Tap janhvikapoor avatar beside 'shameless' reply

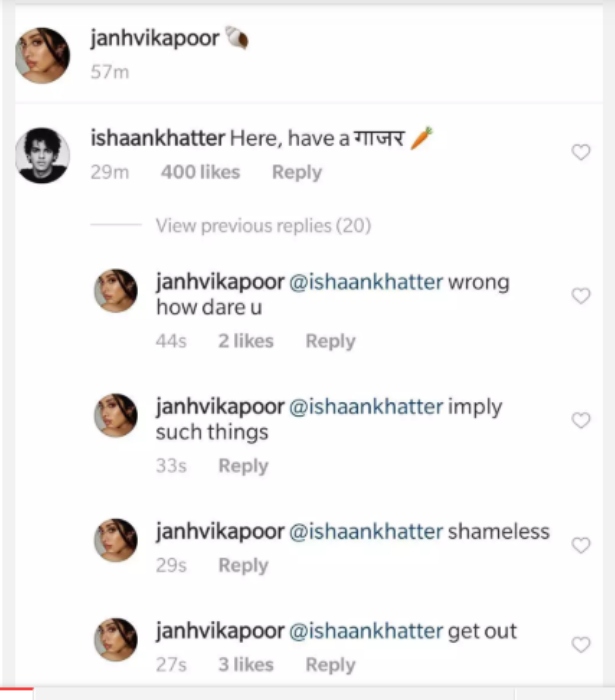115,540
